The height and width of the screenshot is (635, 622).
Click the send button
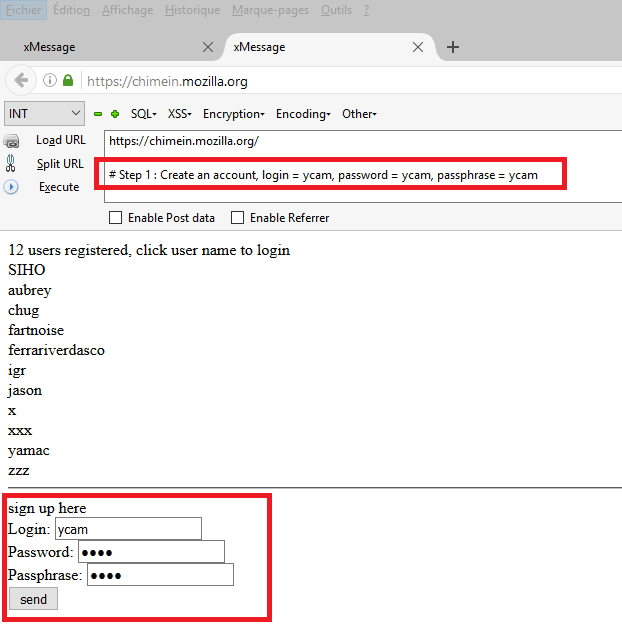(33, 599)
